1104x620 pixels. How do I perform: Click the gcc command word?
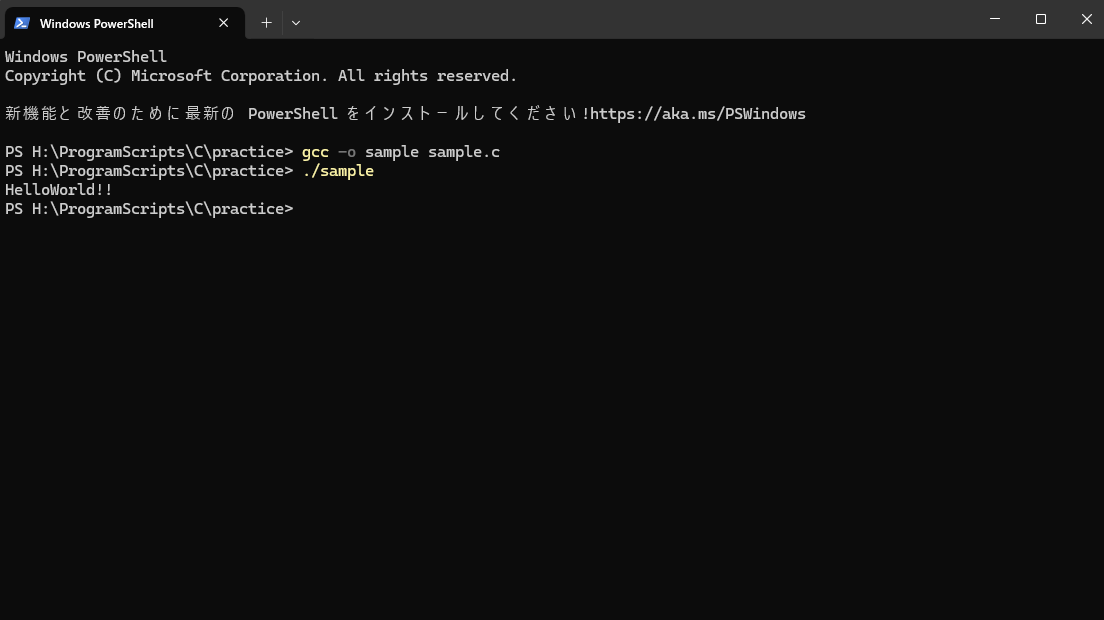(x=315, y=152)
